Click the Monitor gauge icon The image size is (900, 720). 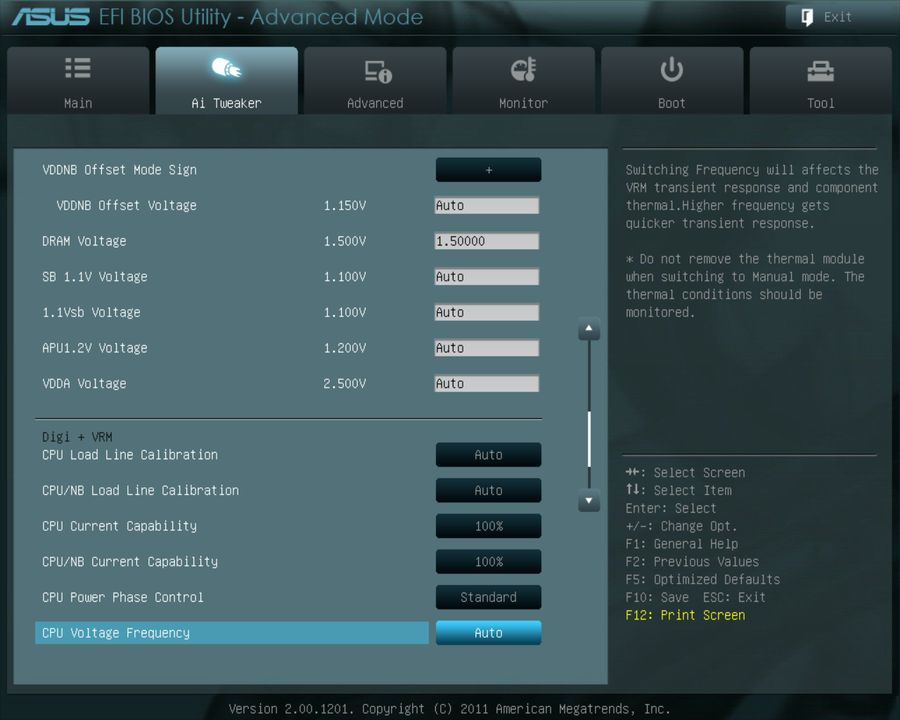[523, 68]
